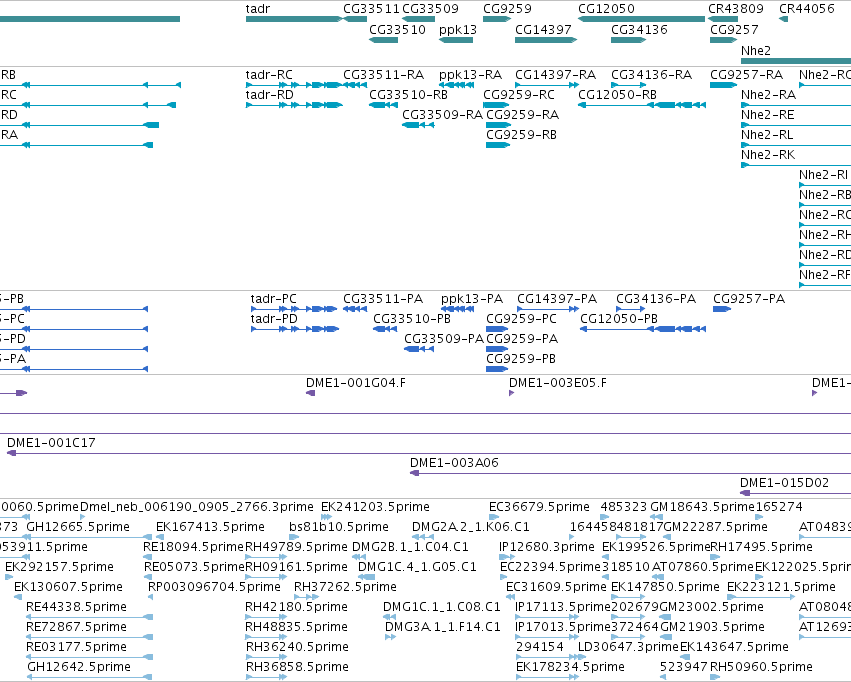Click protein CG9257-PA

[x=722, y=309]
